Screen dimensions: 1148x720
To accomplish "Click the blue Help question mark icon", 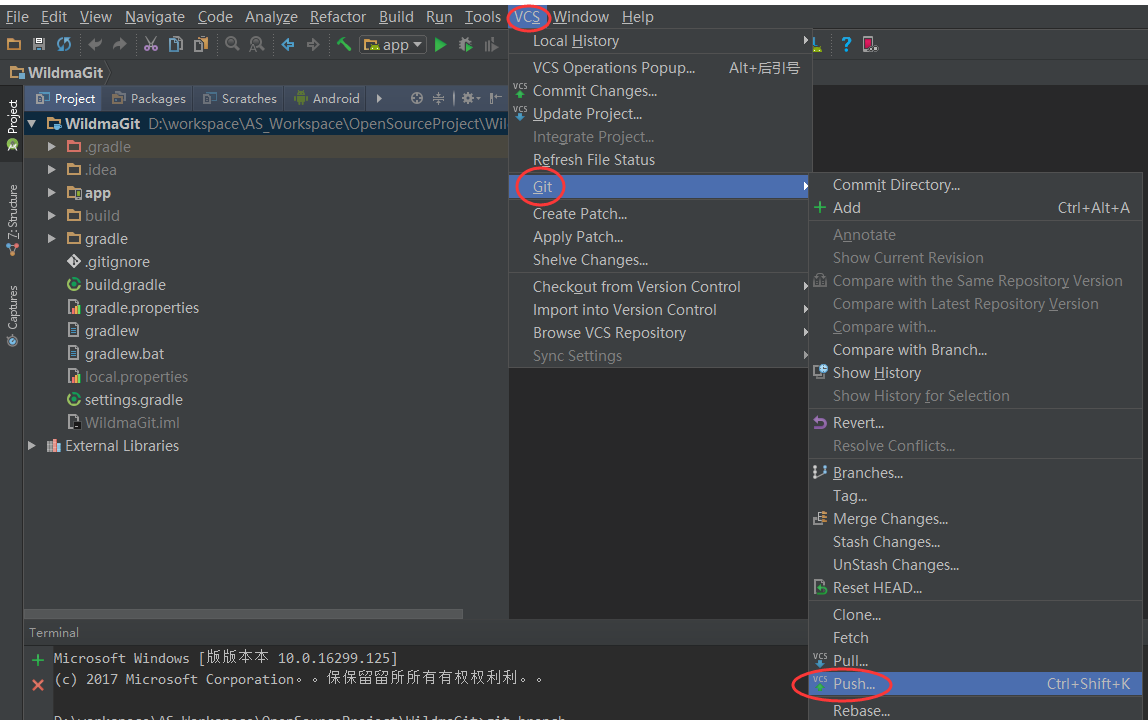I will click(846, 45).
